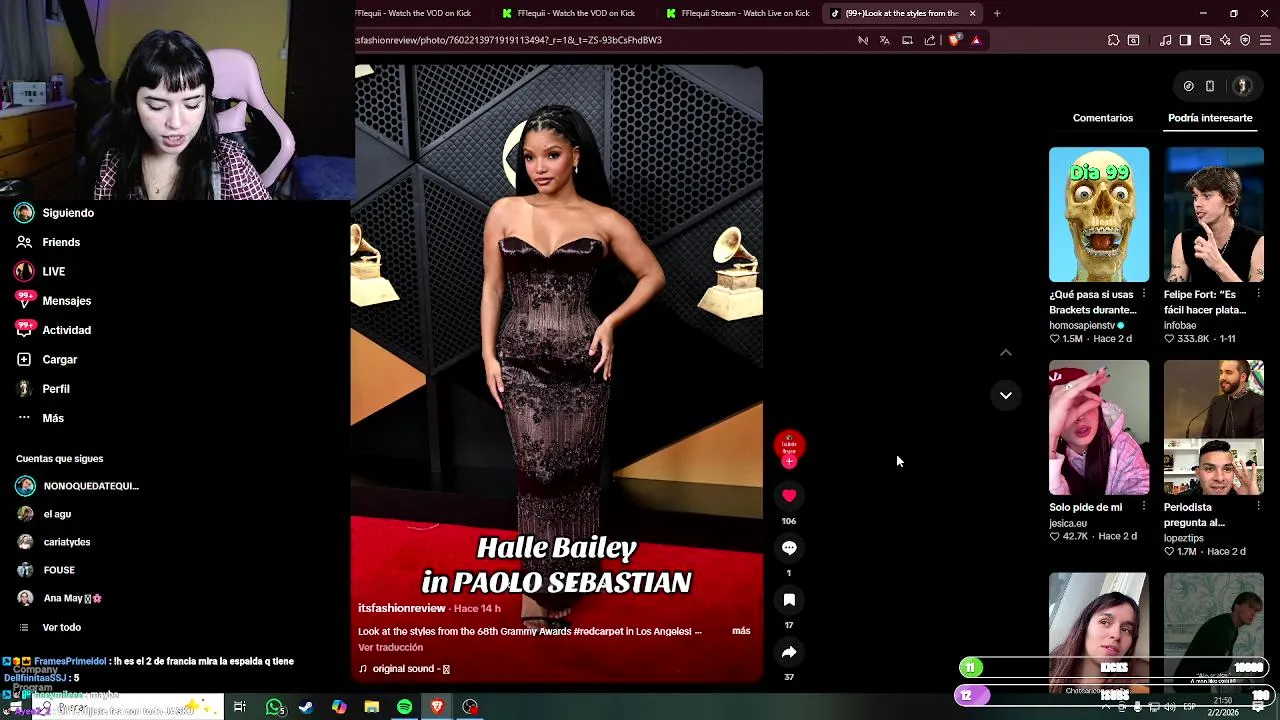The height and width of the screenshot is (720, 1280).
Task: Open the Felipe Fort video thumbnail
Action: pyautogui.click(x=1214, y=215)
